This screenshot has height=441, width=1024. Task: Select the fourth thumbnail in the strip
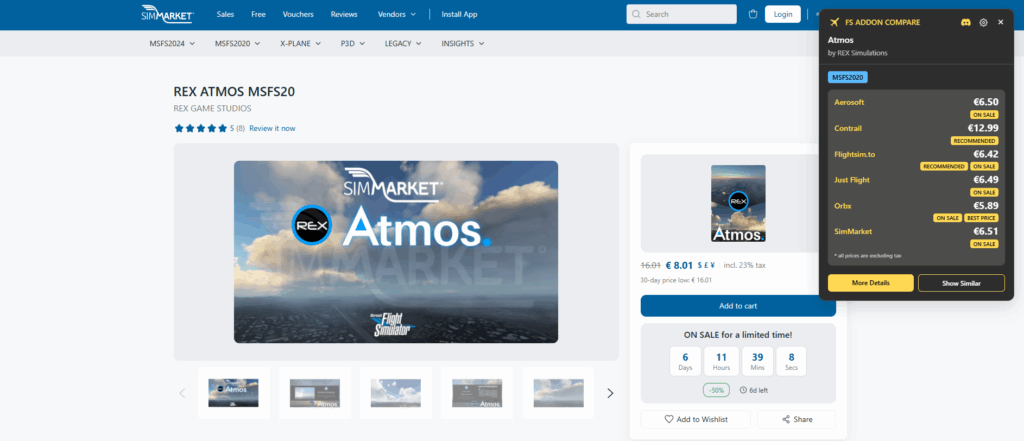pyautogui.click(x=477, y=393)
